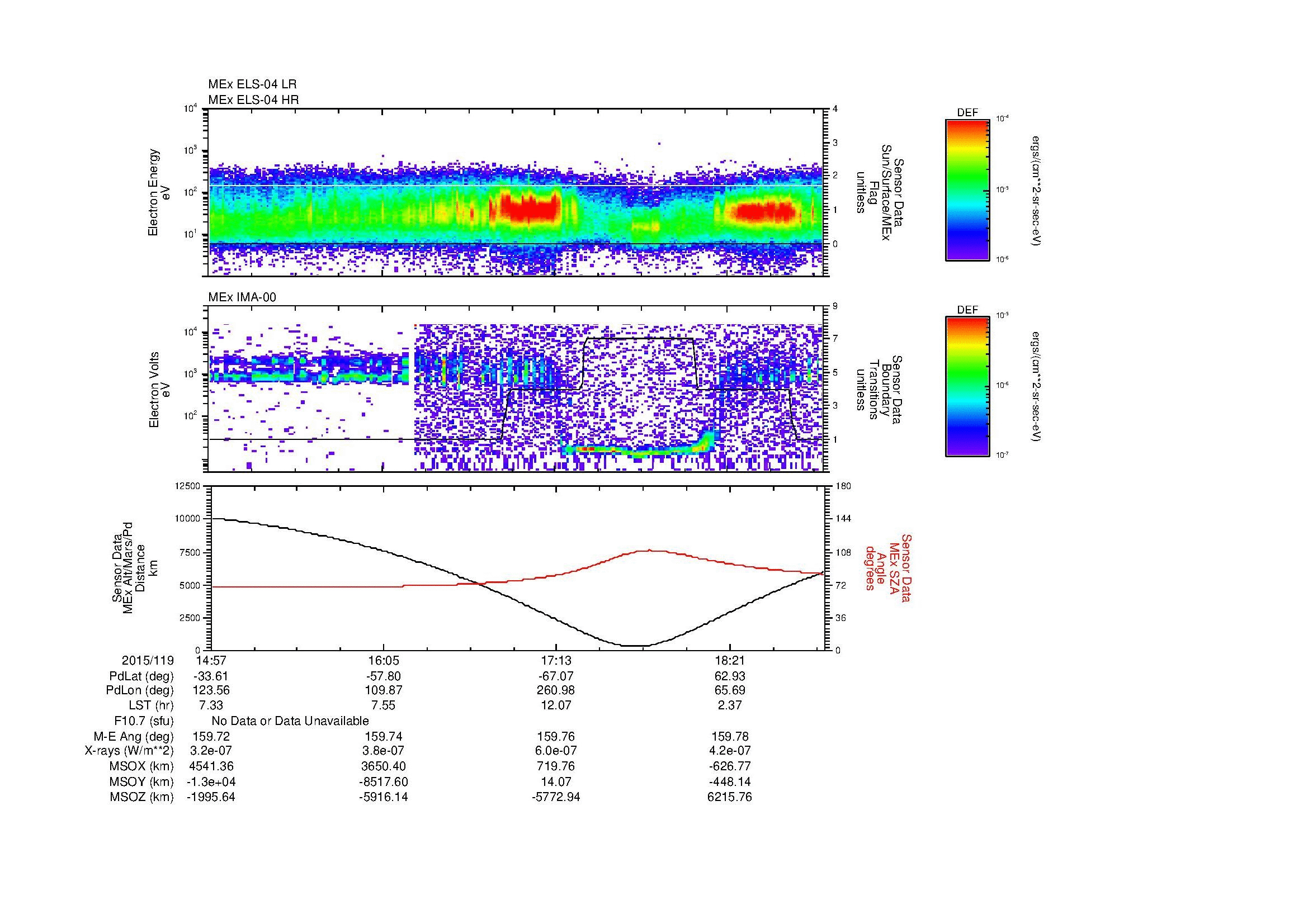
Task: Click LST value 2.37
Action: [x=730, y=706]
